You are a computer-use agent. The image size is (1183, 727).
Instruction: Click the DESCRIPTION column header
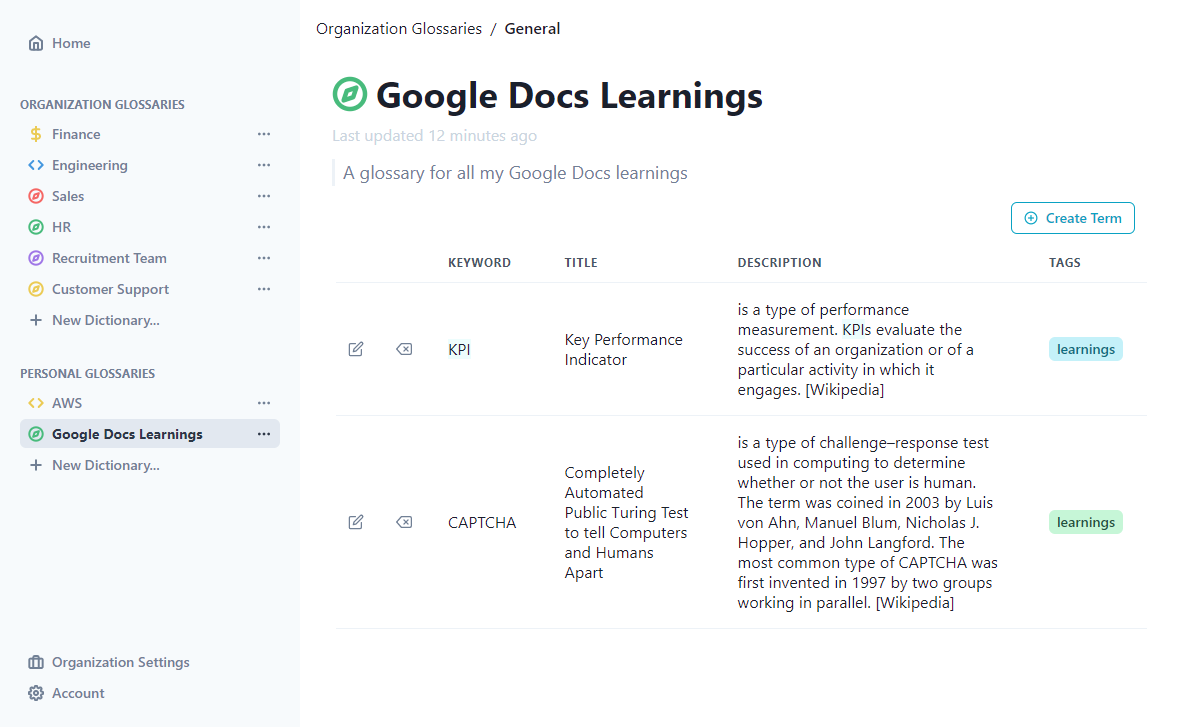point(779,262)
